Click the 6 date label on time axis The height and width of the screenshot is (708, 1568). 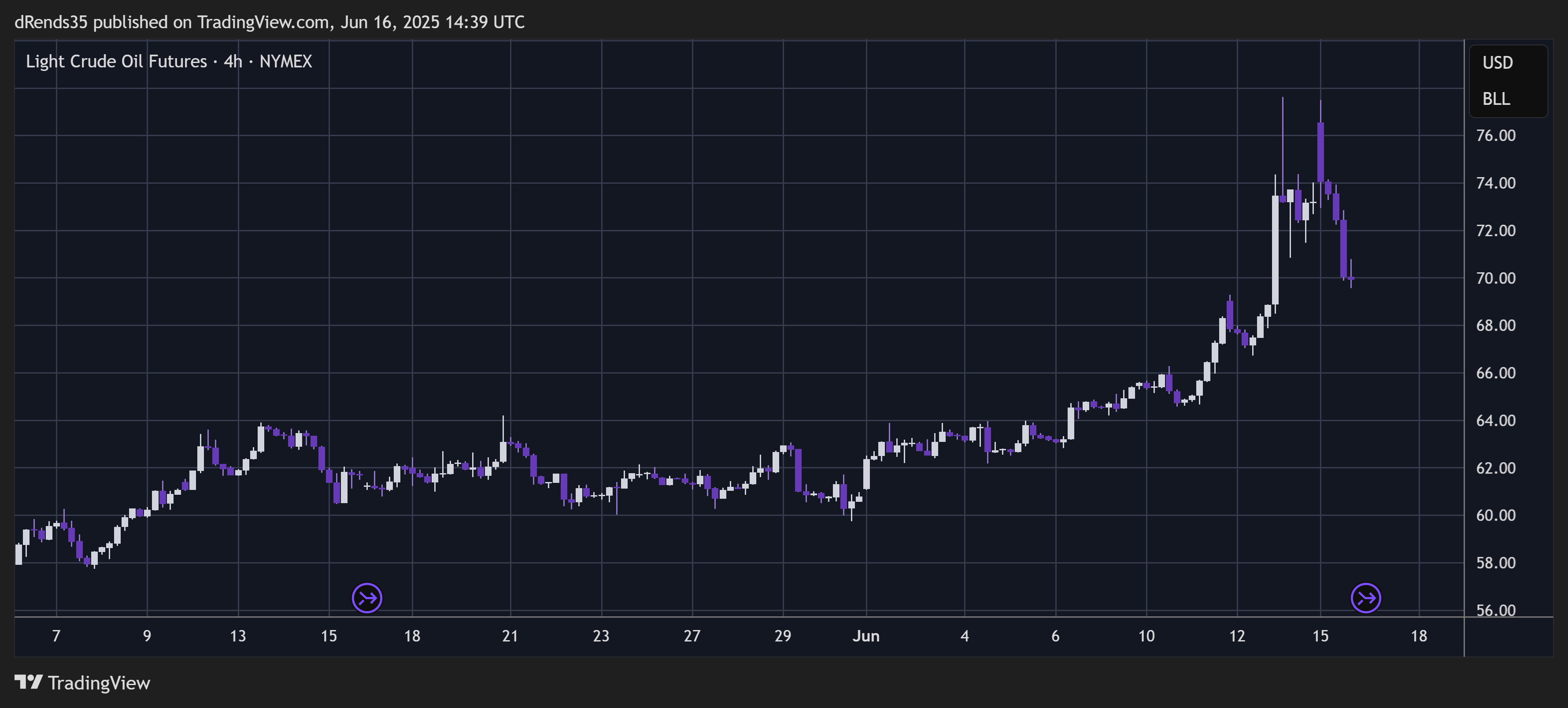pyautogui.click(x=1055, y=636)
